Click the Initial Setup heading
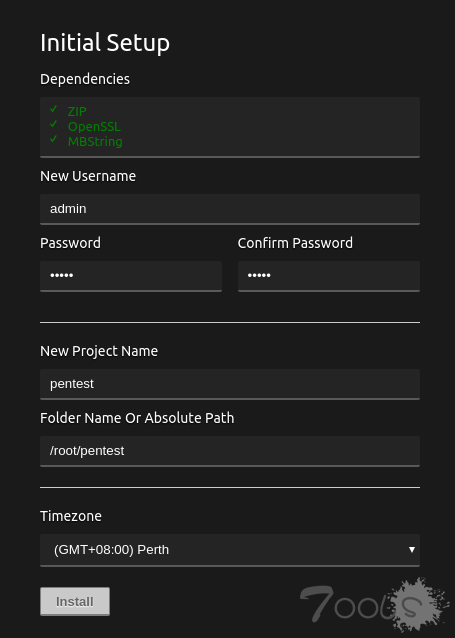This screenshot has width=455, height=638. pos(105,43)
